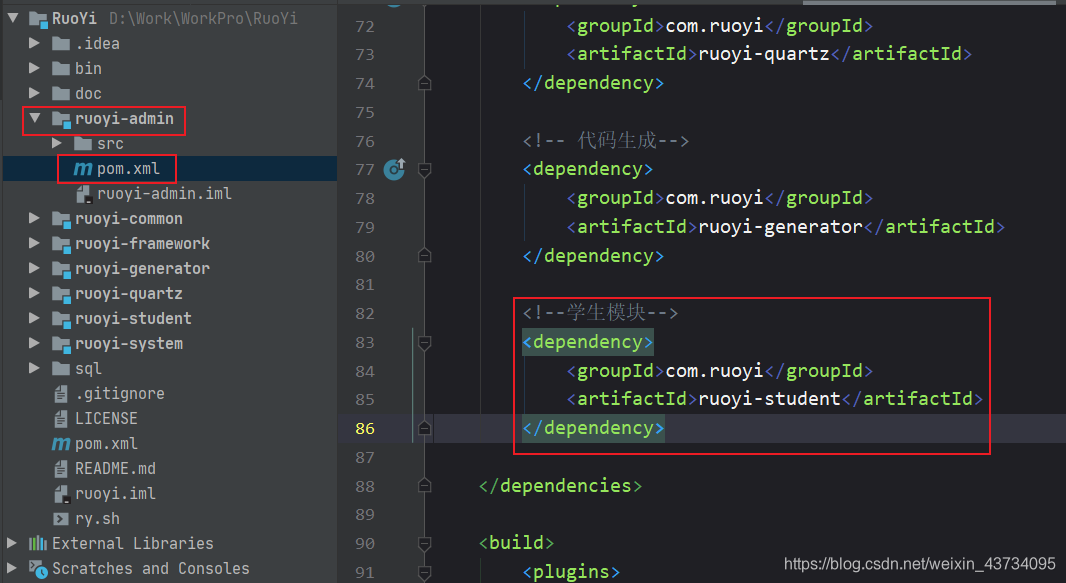1066x583 pixels.
Task: Click the ruoyi-student module icon
Action: [61, 319]
